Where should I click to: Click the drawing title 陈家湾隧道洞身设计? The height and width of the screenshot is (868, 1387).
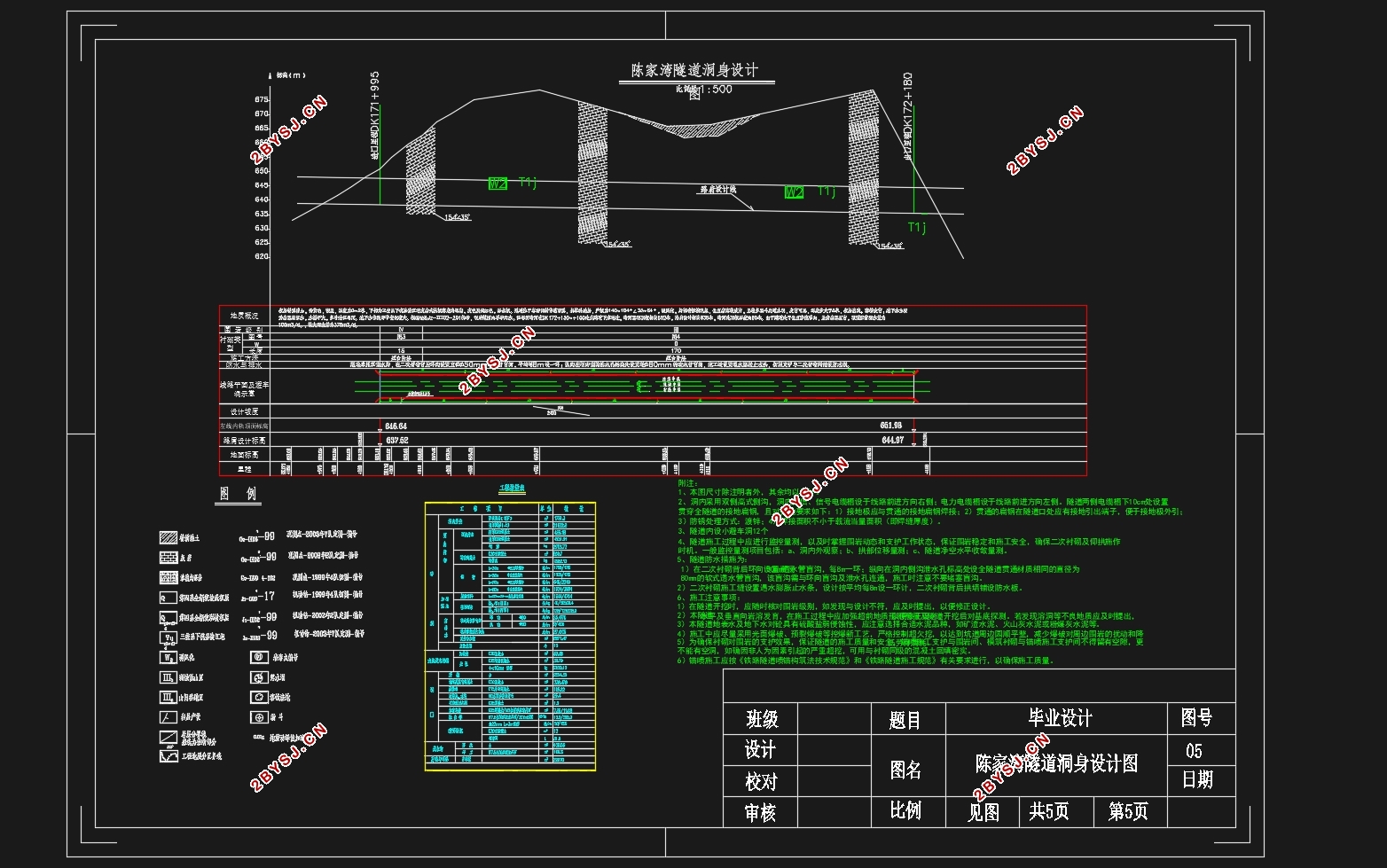tap(694, 71)
